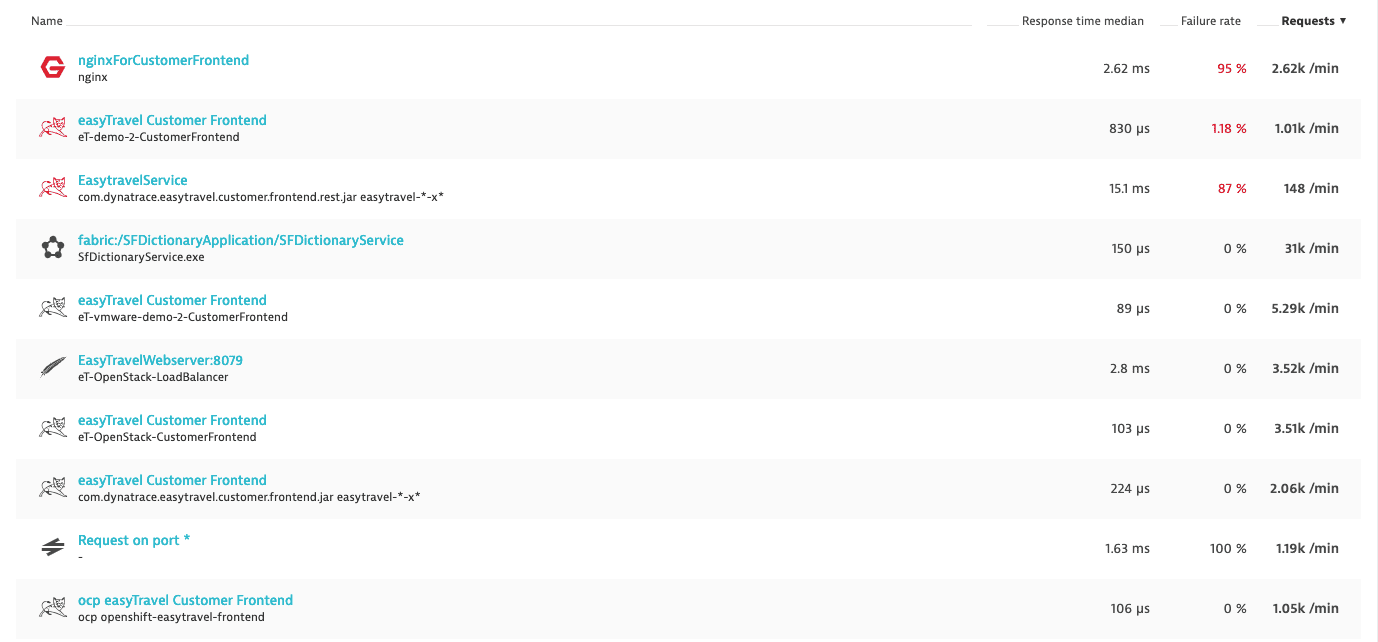Click the 100 % failure rate value
Screen dimensions: 1378x642
(1227, 548)
